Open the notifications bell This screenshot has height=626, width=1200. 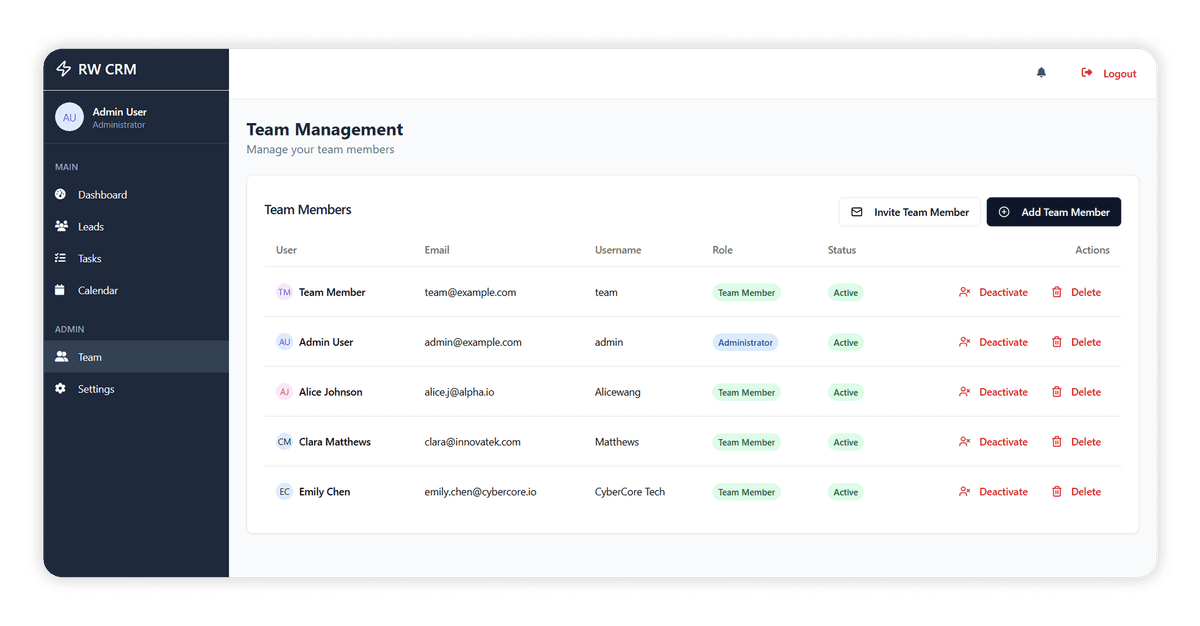1041,73
